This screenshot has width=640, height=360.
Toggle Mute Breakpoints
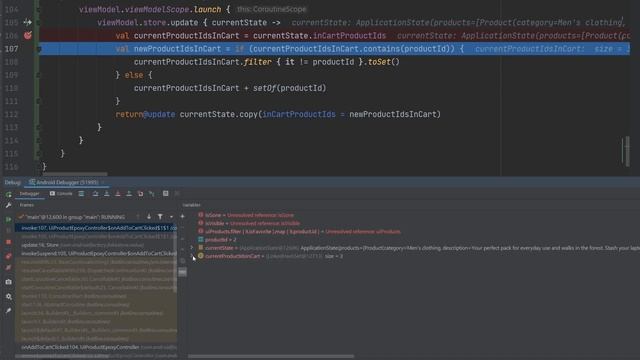click(9, 268)
